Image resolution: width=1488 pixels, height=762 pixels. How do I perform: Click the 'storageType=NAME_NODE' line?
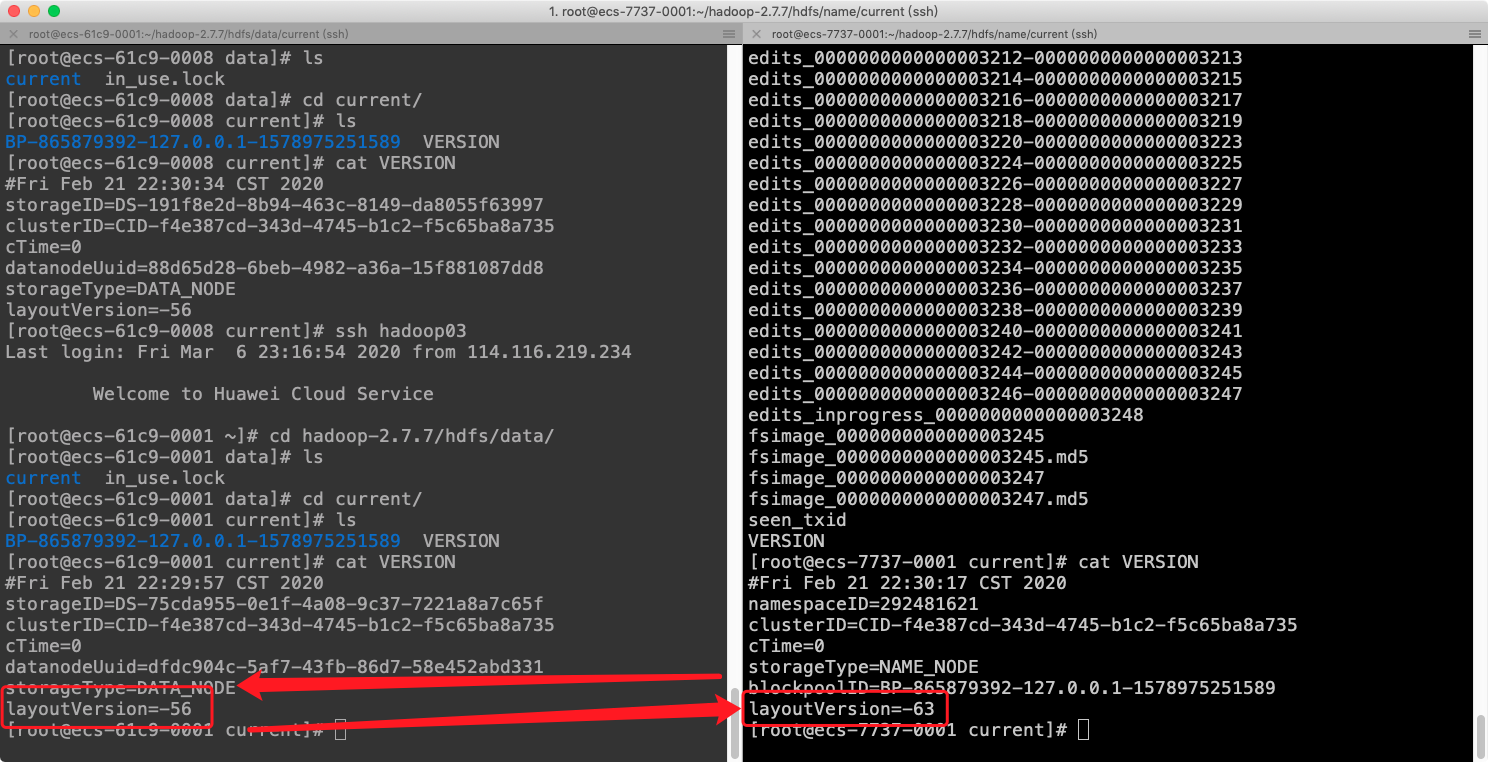point(863,667)
